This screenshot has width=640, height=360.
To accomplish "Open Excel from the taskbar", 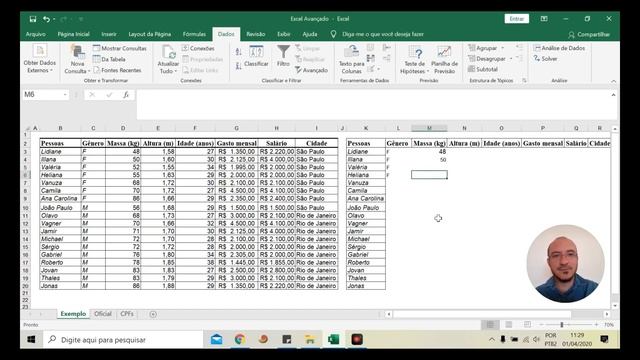I will pos(333,340).
